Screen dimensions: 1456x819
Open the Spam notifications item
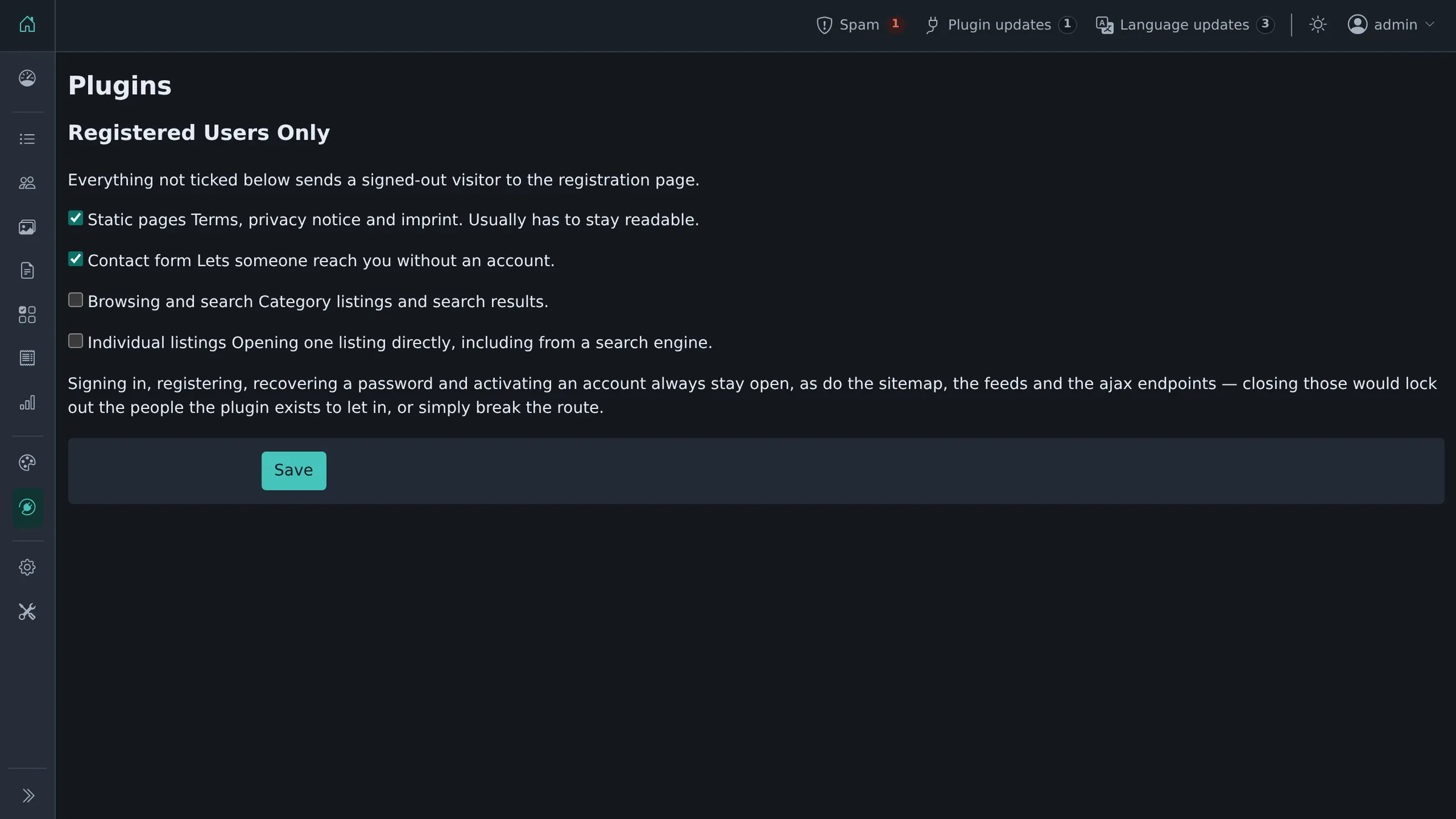860,25
